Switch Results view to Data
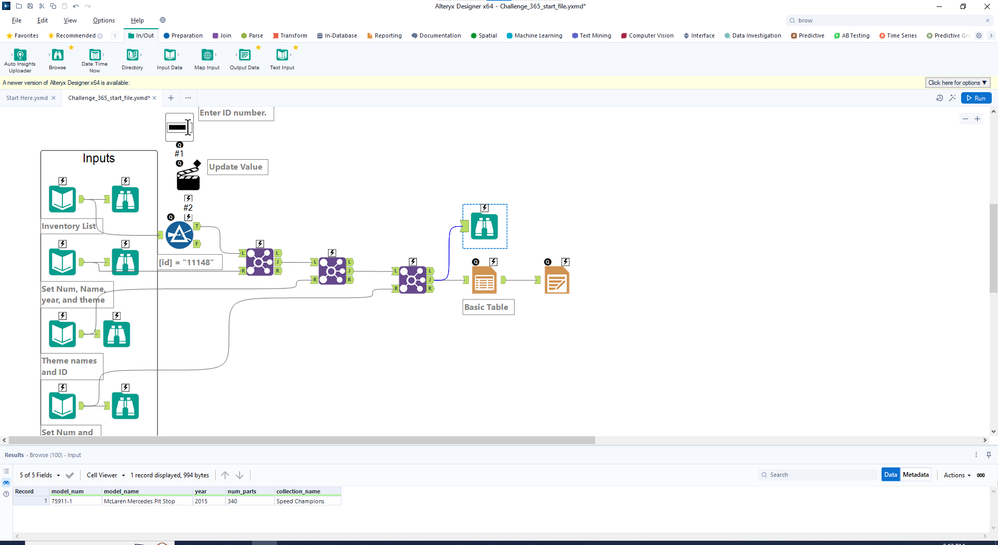 click(890, 474)
